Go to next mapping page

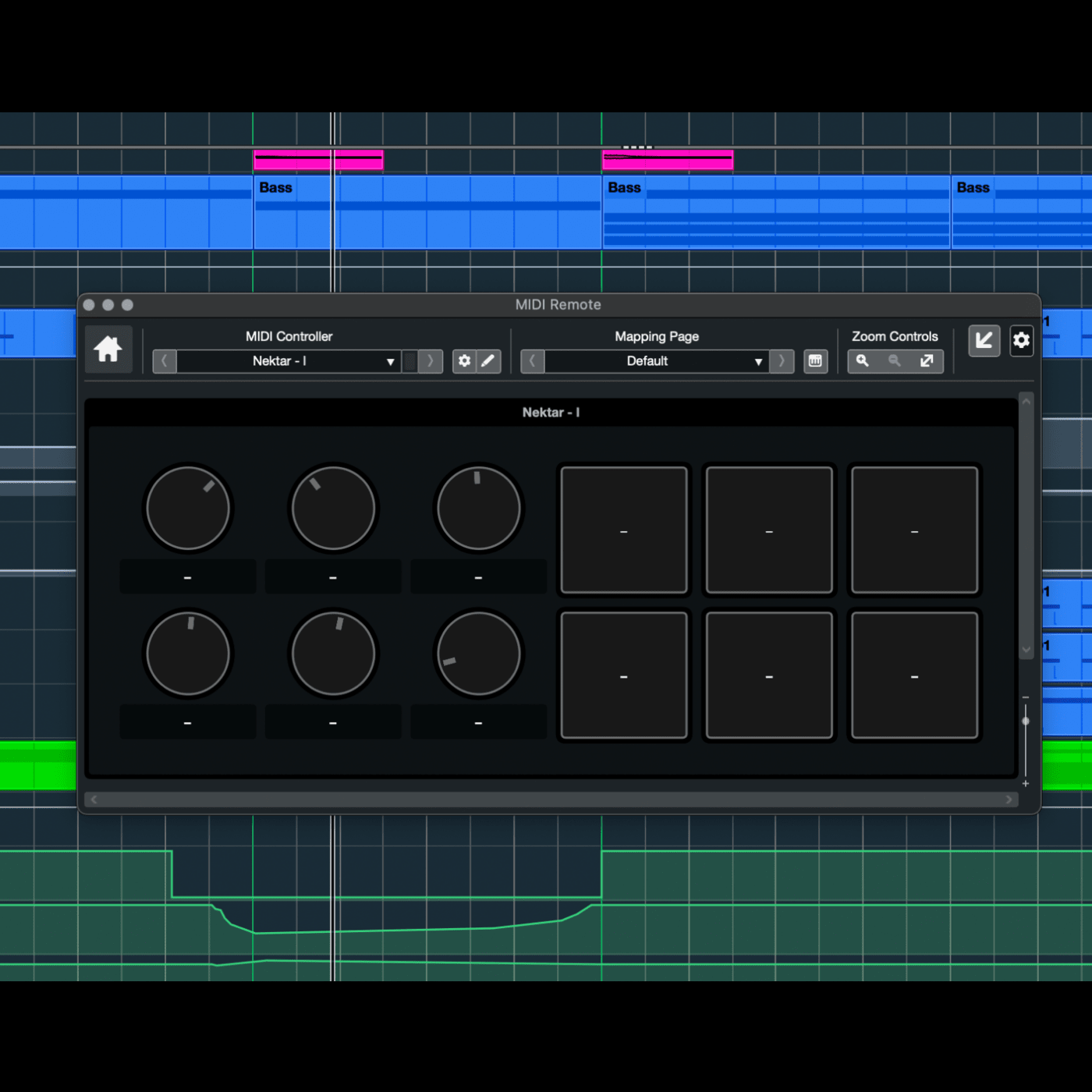pyautogui.click(x=782, y=361)
